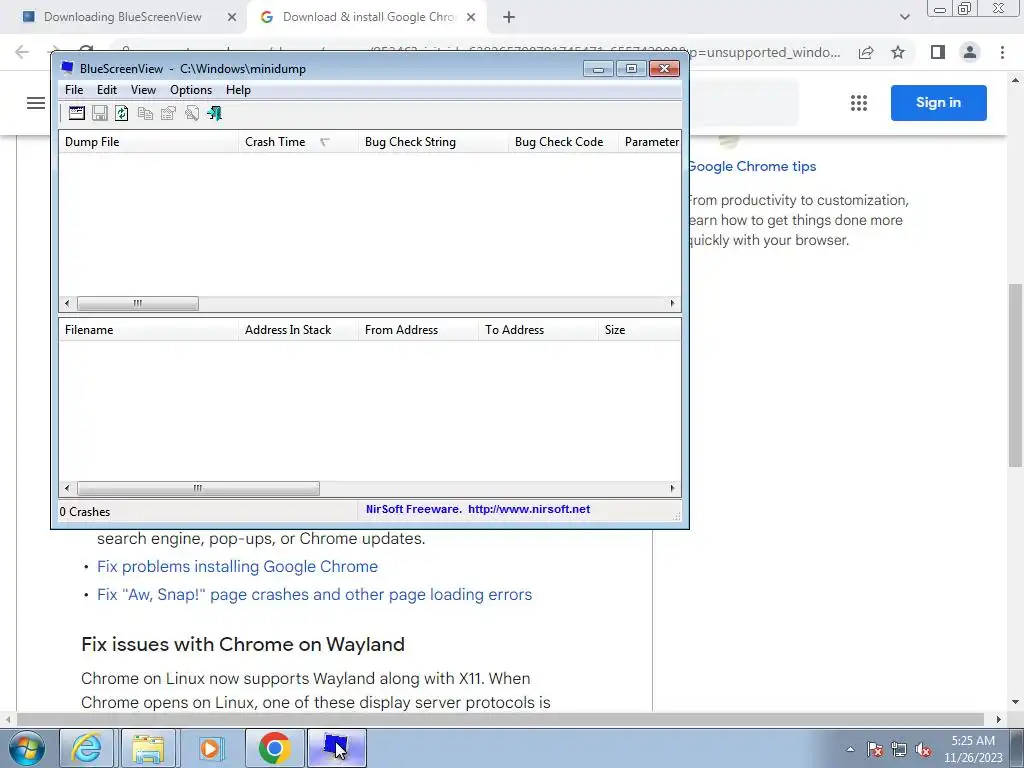Show hidden tray icons arrow

tap(850, 749)
